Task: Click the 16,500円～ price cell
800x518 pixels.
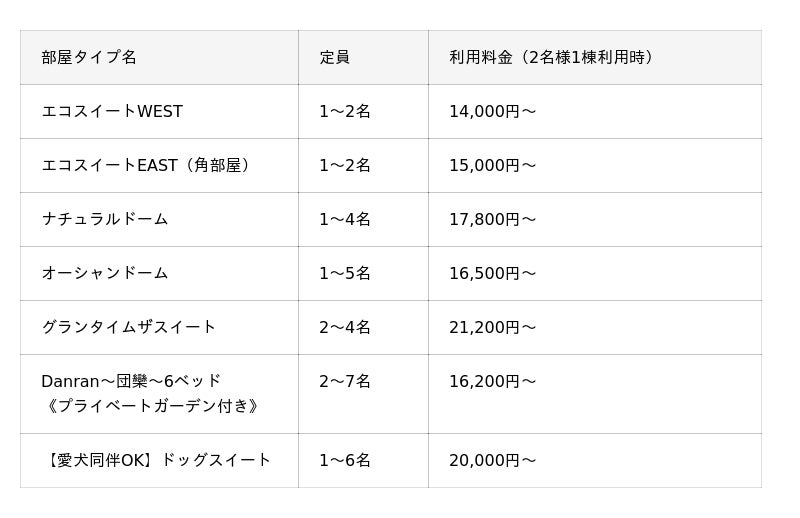Action: coord(492,274)
